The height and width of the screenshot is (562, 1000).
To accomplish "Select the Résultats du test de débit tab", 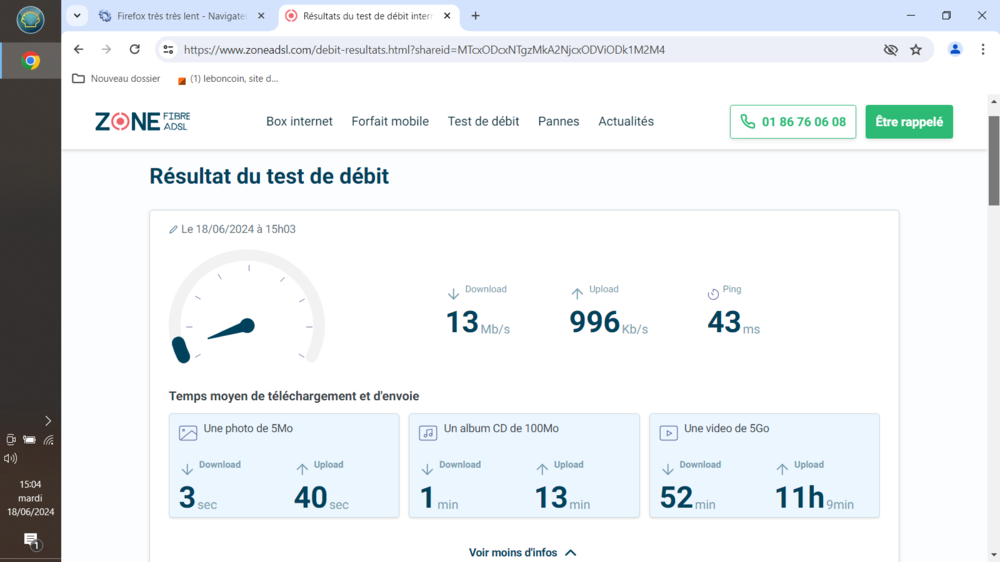I will [367, 16].
